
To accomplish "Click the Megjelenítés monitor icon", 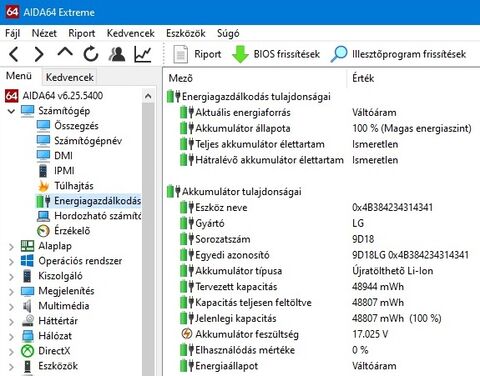I will (27, 291).
